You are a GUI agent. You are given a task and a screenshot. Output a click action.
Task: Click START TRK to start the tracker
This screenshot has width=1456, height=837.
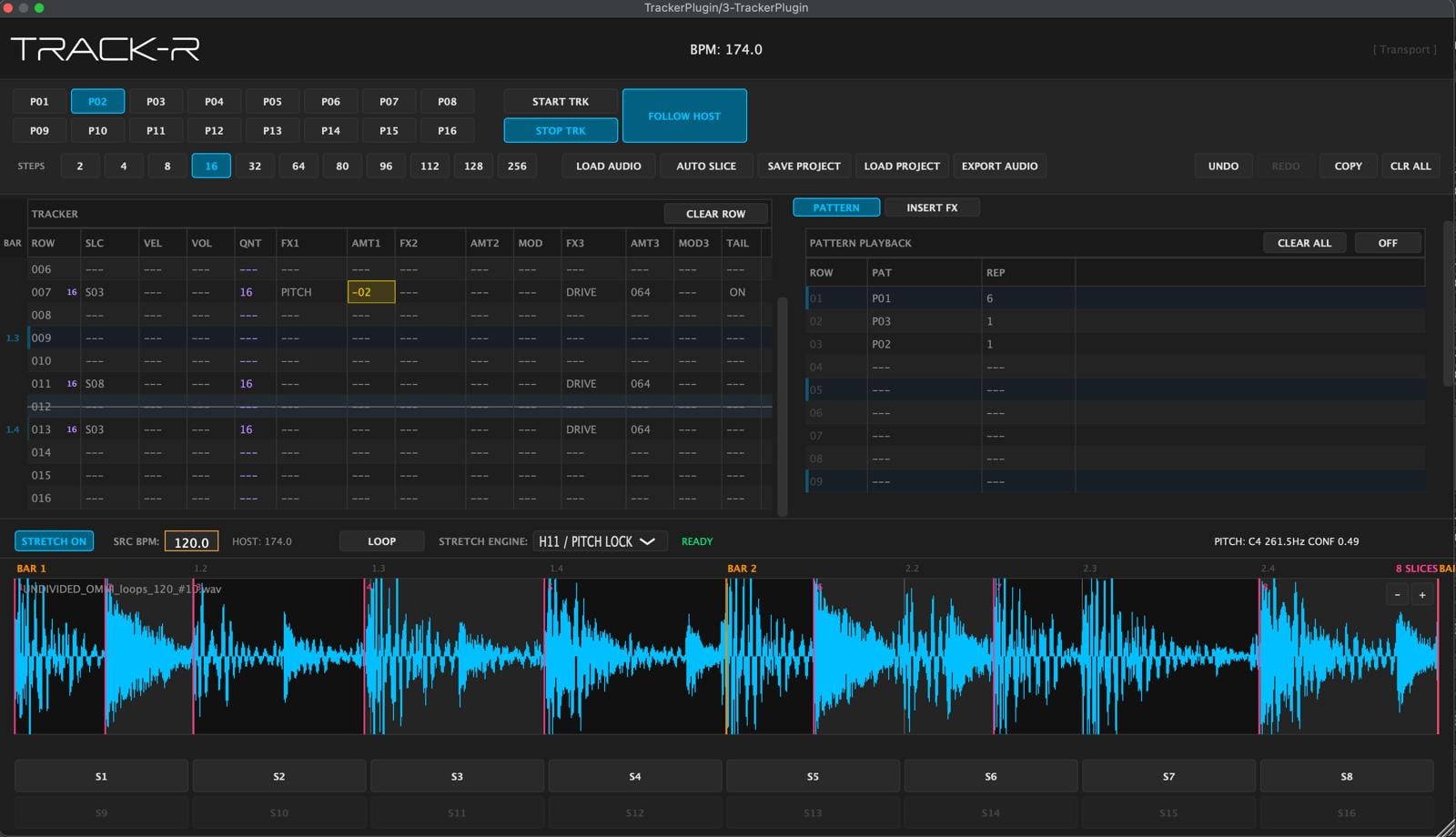click(x=561, y=101)
